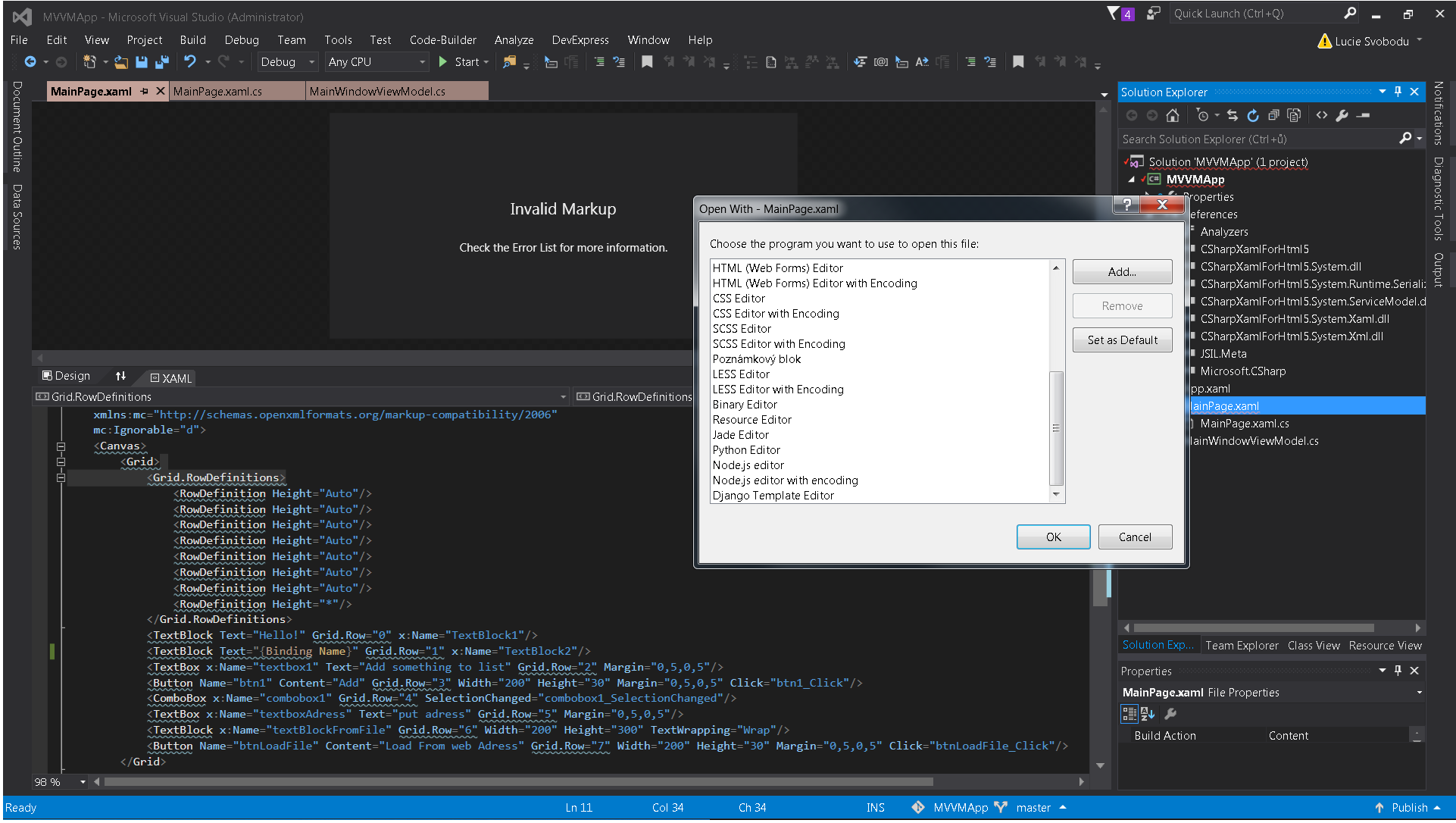
Task: Open the Code-Builder menu
Action: (442, 40)
